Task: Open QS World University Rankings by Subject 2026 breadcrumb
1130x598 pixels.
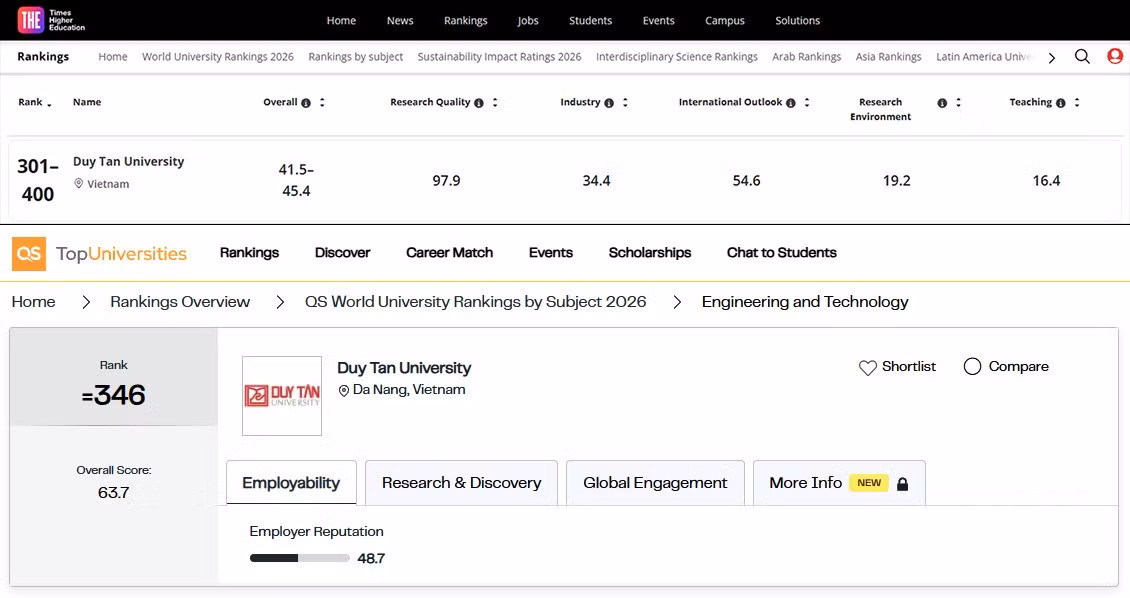Action: [x=476, y=302]
